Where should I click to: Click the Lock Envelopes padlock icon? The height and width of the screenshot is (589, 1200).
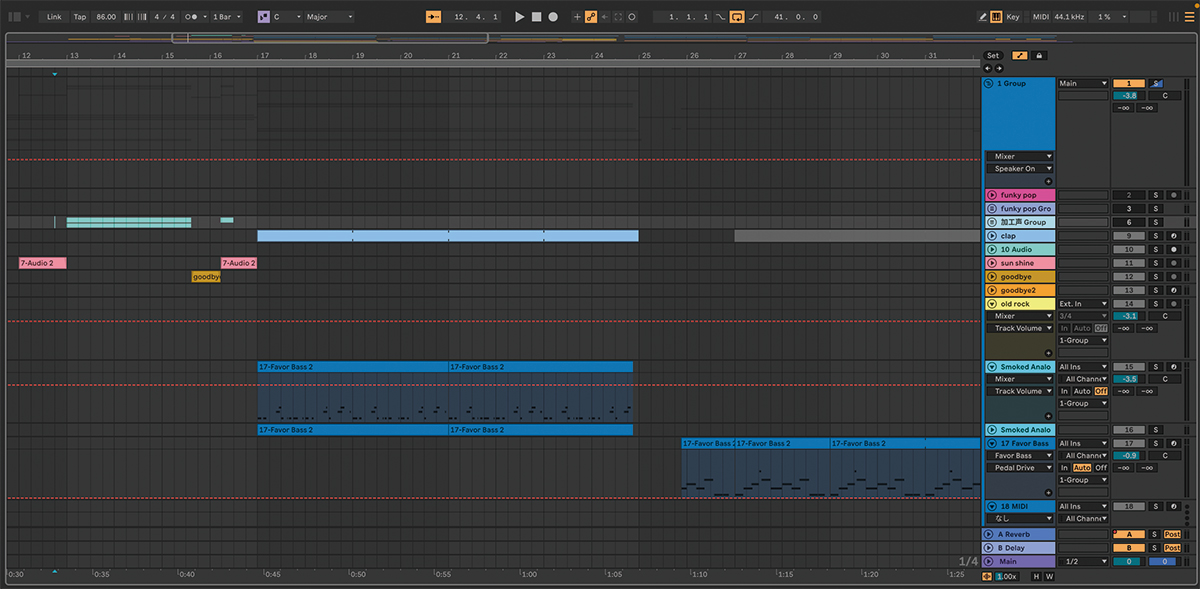point(1038,56)
